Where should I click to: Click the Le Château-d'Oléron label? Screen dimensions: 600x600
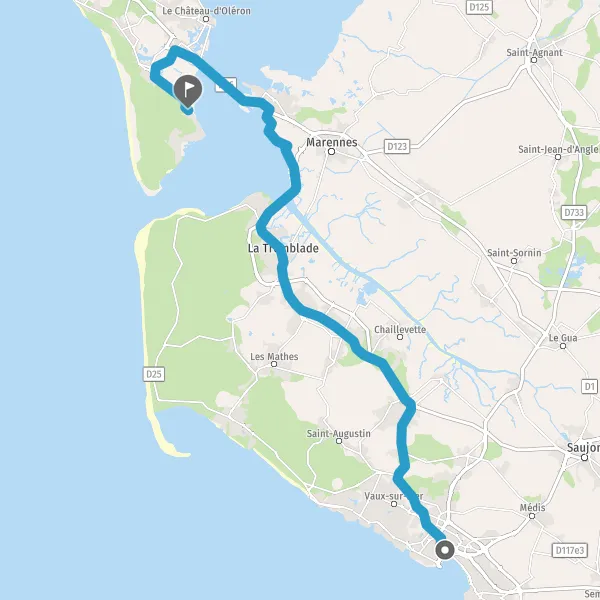[207, 11]
